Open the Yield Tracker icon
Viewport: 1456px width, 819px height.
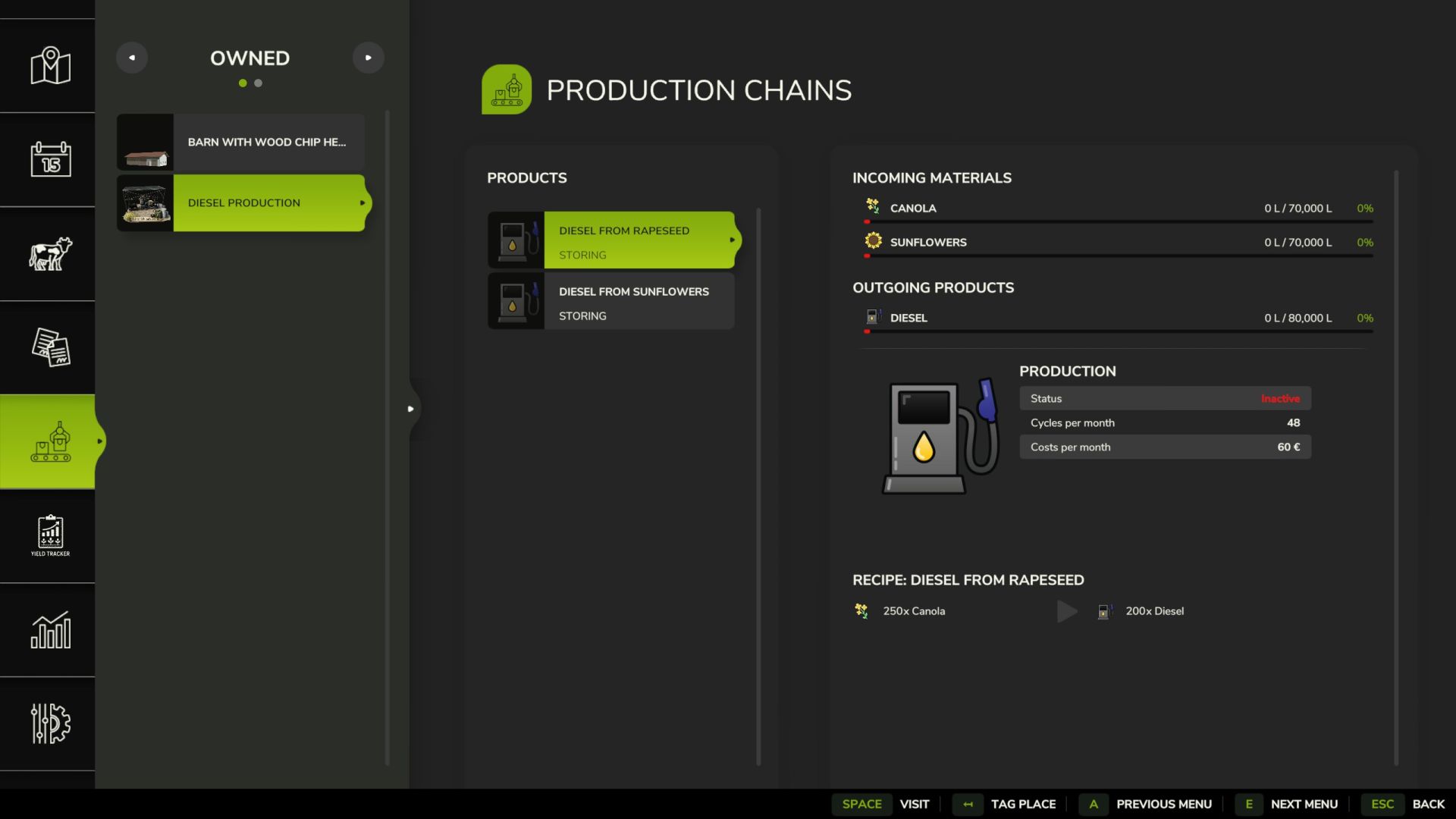tap(50, 535)
